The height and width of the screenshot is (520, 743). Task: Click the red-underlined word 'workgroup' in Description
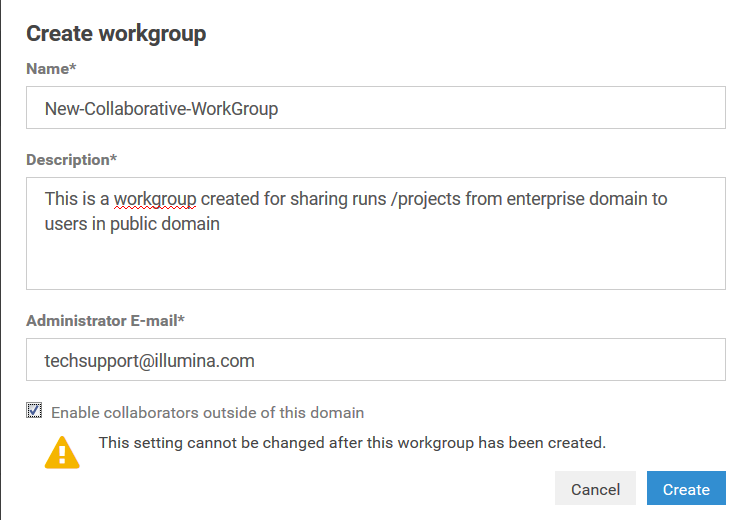tap(155, 199)
